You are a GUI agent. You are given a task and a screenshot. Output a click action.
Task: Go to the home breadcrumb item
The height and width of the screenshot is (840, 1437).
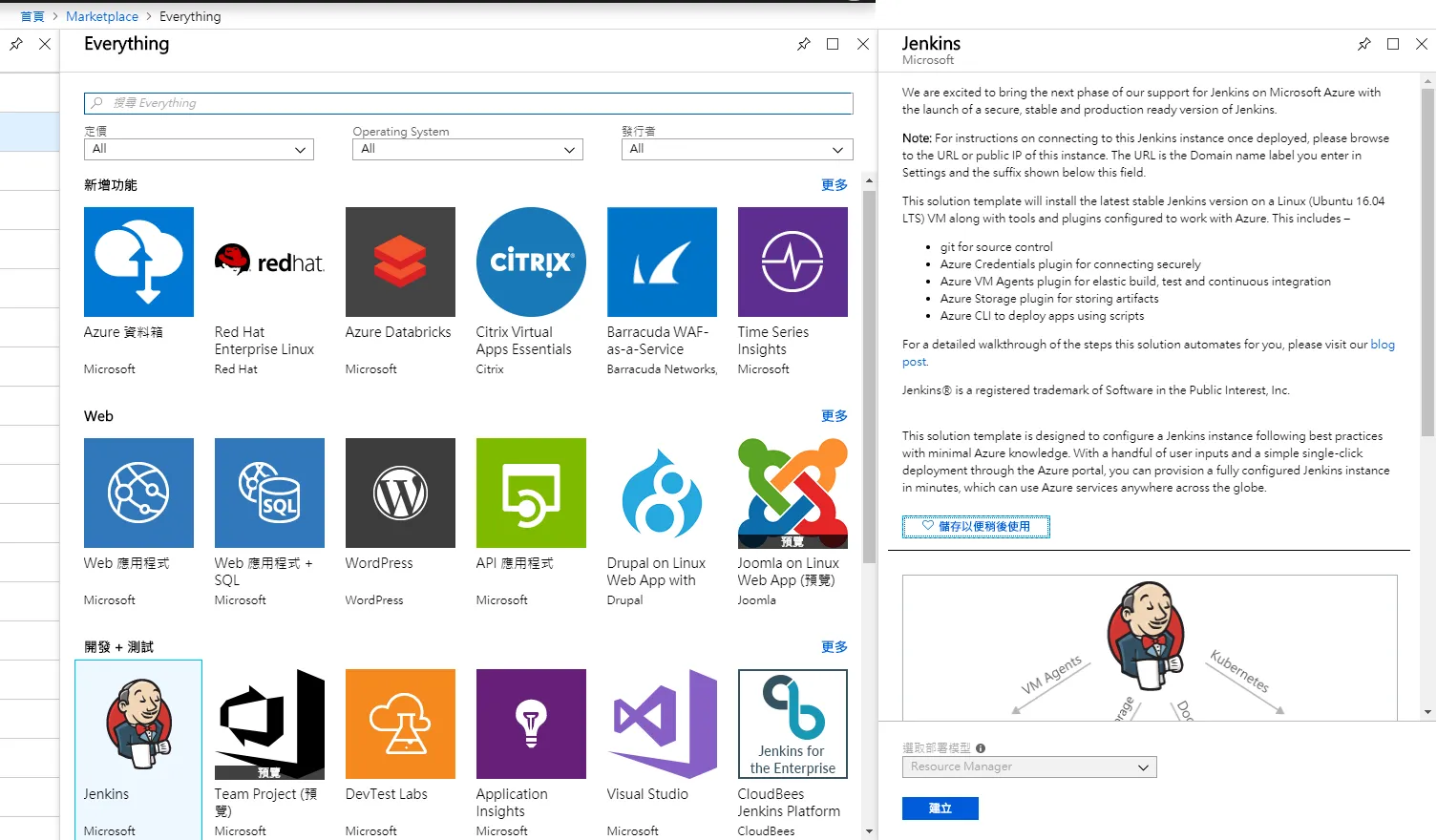32,16
